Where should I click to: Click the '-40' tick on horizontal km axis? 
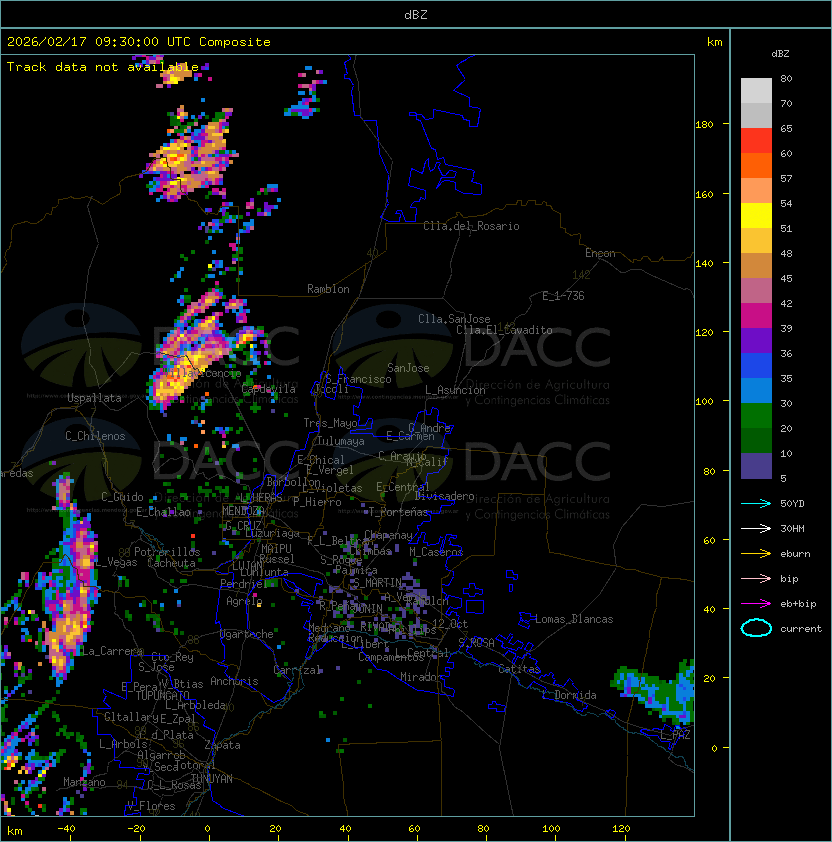[66, 829]
